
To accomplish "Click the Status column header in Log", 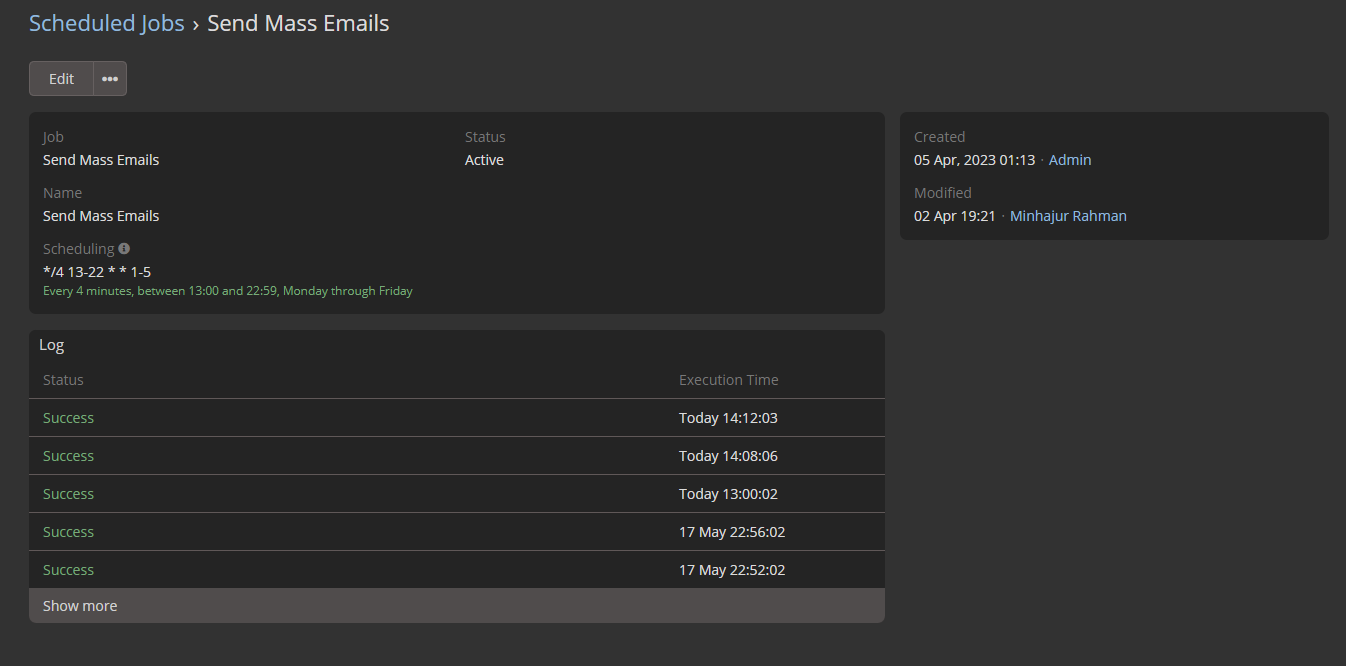I will (63, 380).
